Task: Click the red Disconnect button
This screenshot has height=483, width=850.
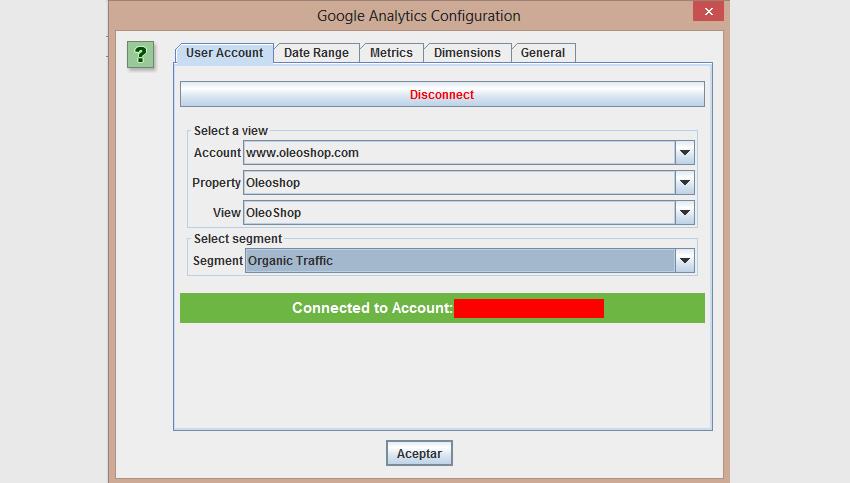Action: pos(442,94)
